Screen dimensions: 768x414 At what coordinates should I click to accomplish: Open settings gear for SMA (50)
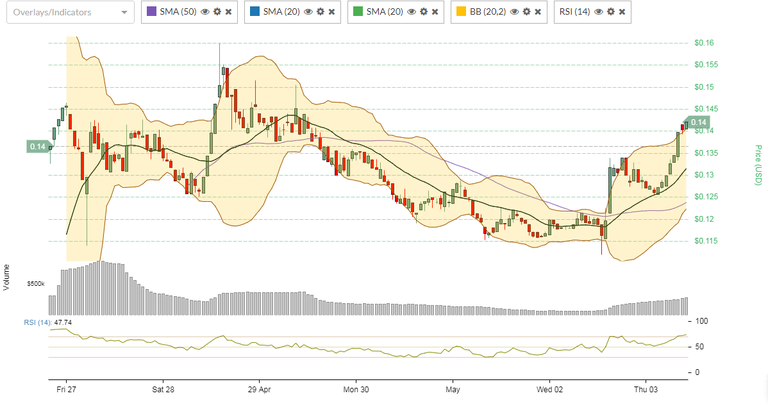[217, 12]
